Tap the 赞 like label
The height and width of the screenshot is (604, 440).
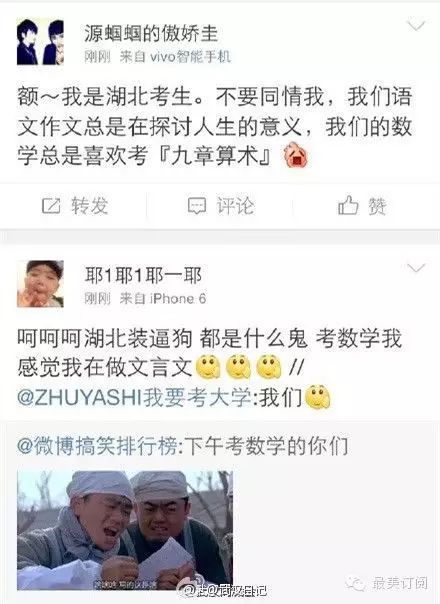point(378,206)
